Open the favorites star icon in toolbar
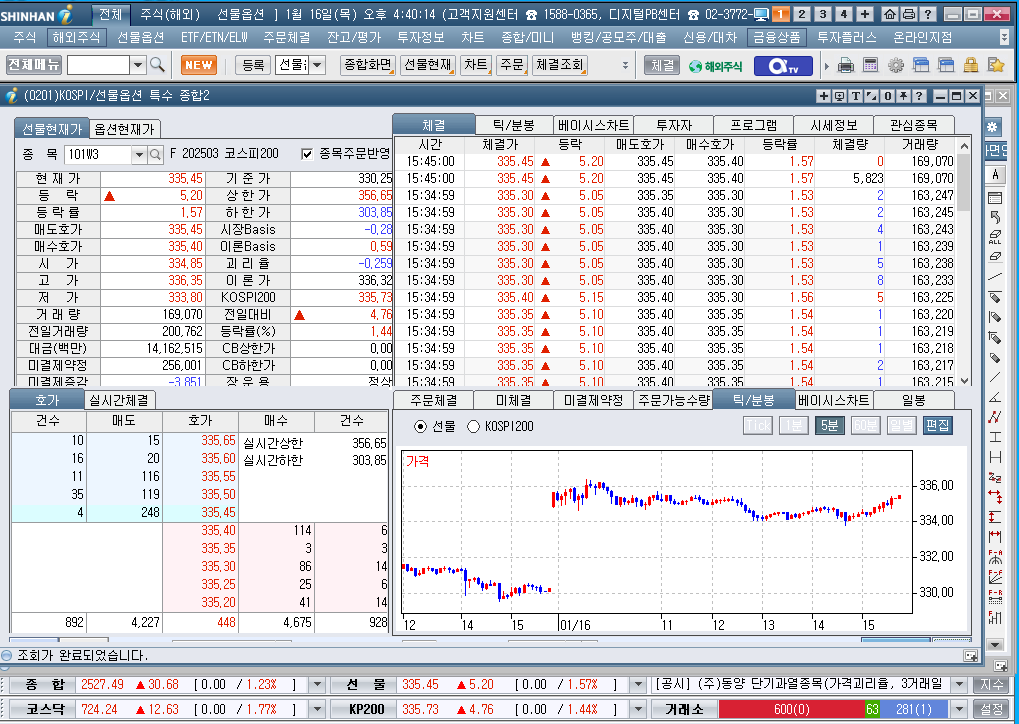Screen dimensions: 1019x724 996,65
